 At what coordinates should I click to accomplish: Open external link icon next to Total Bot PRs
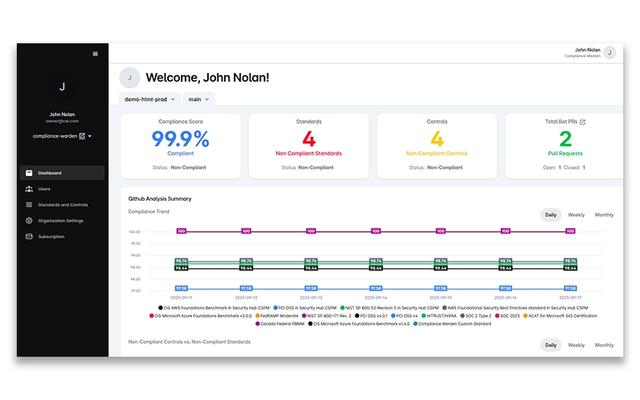pyautogui.click(x=583, y=122)
